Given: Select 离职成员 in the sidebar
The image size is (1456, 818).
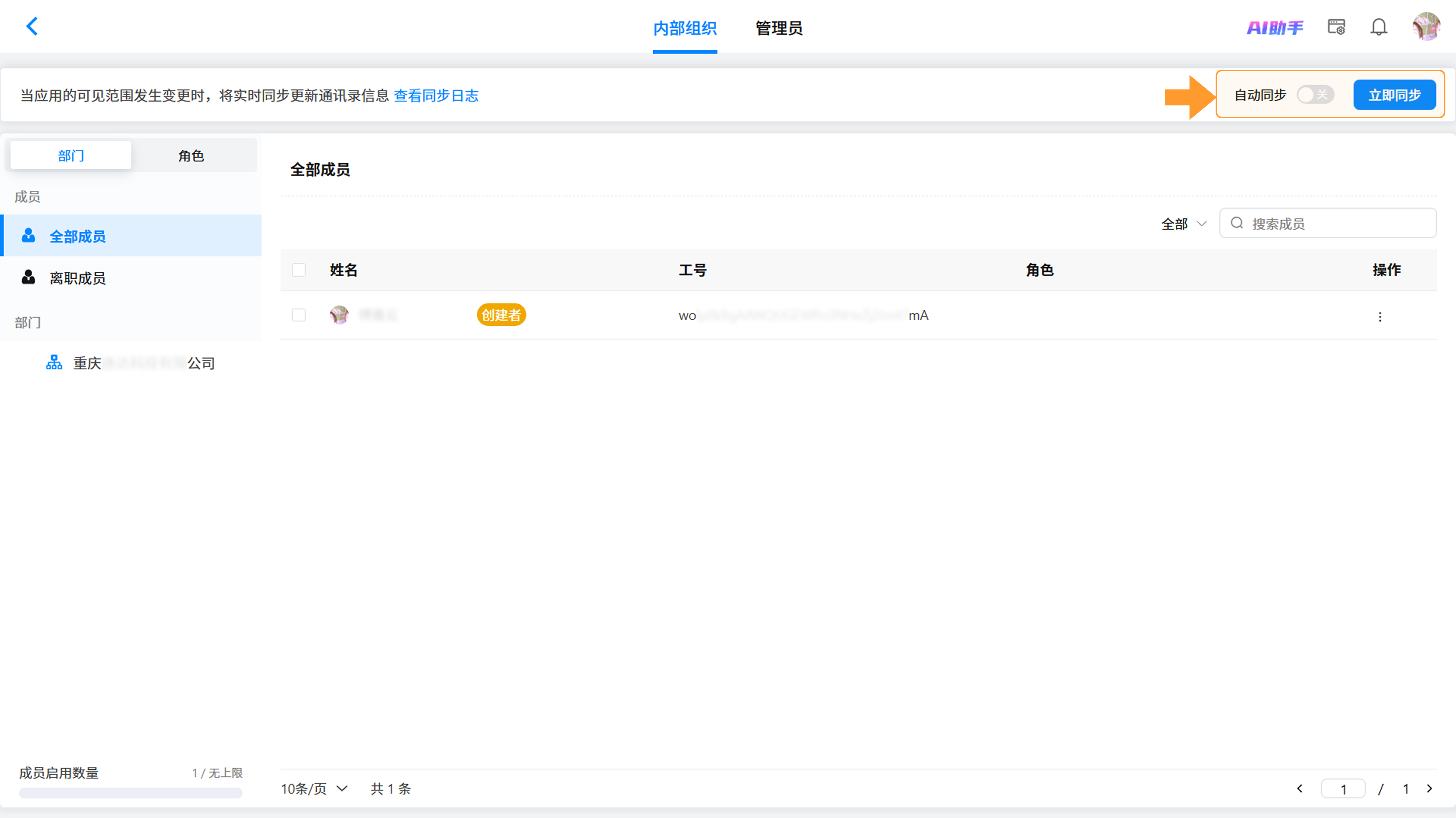Looking at the screenshot, I should tap(131, 277).
